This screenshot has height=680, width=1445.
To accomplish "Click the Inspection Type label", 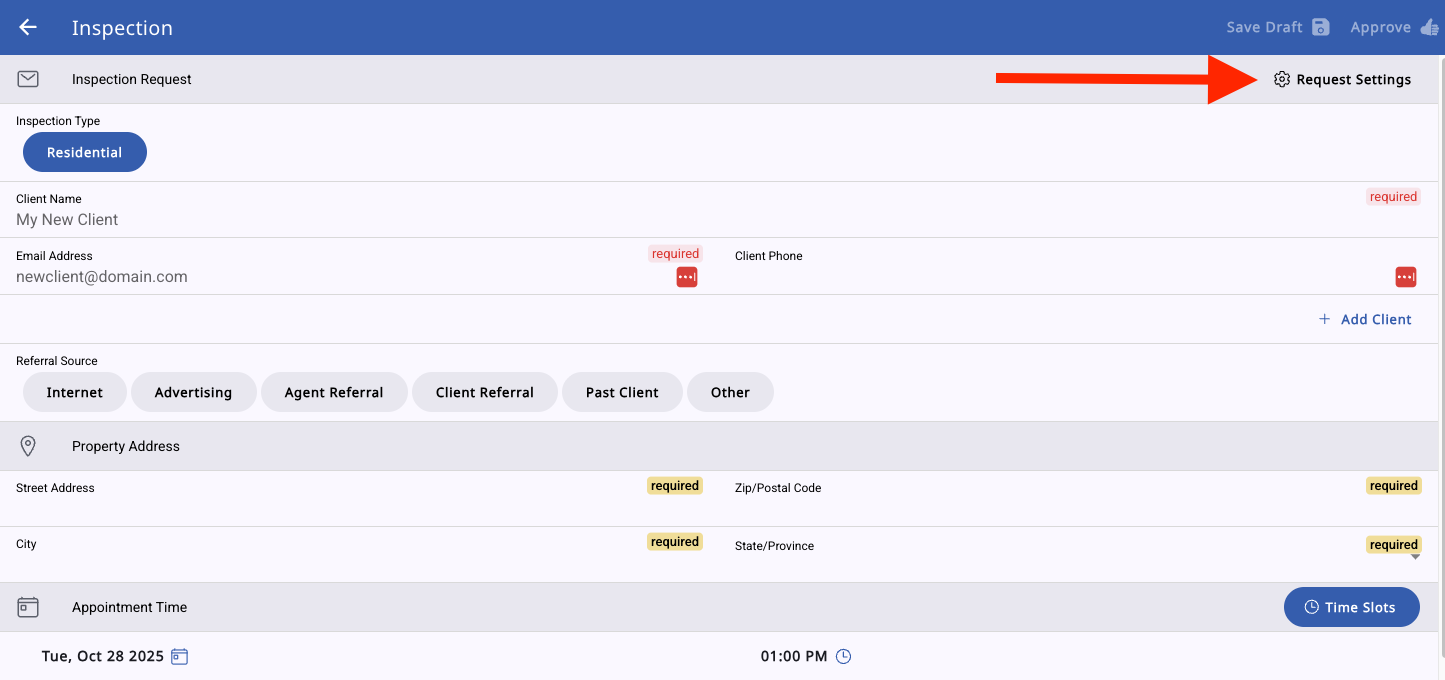I will click(x=58, y=121).
